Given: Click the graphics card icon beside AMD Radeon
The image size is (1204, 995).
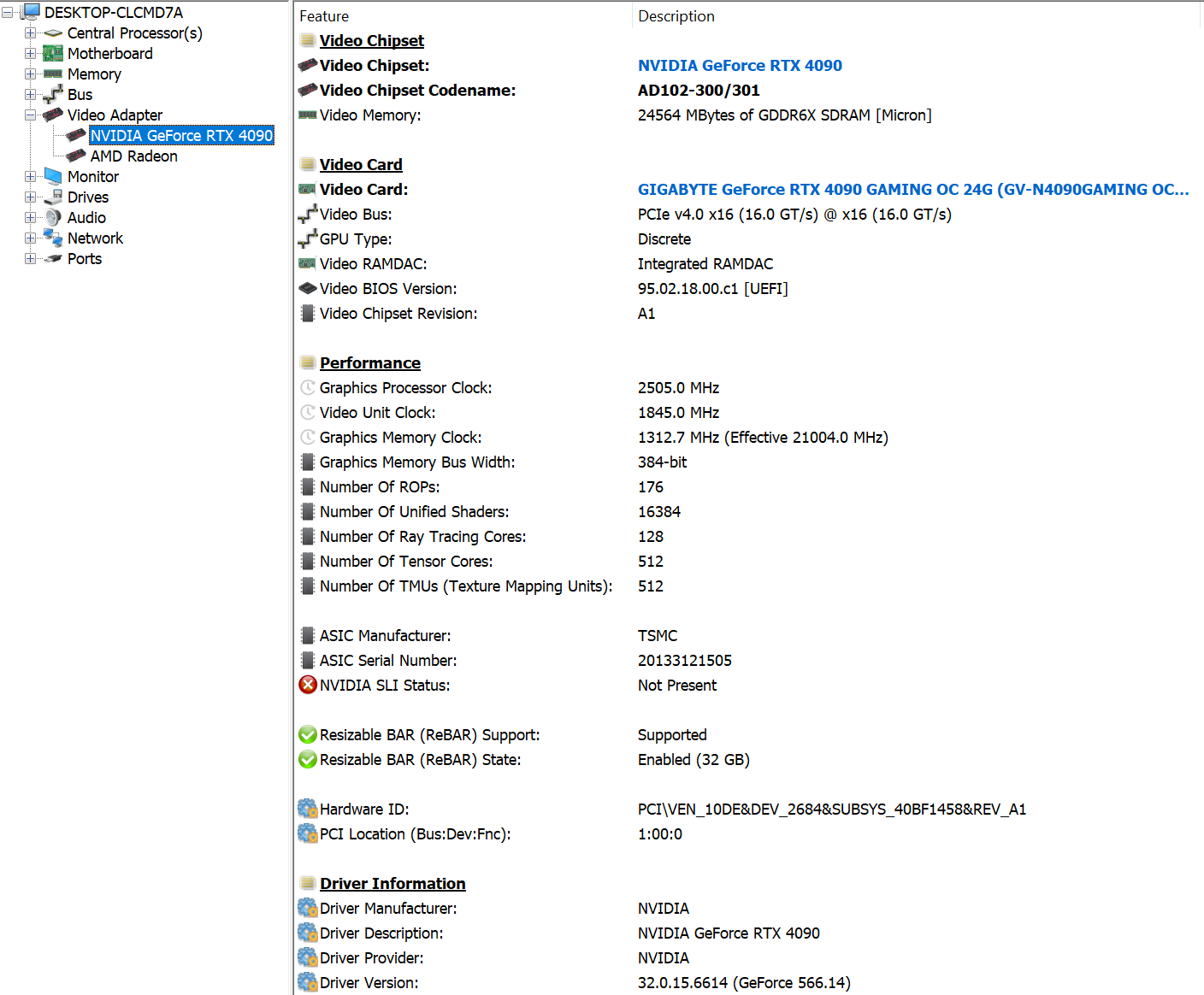Looking at the screenshot, I should [76, 156].
